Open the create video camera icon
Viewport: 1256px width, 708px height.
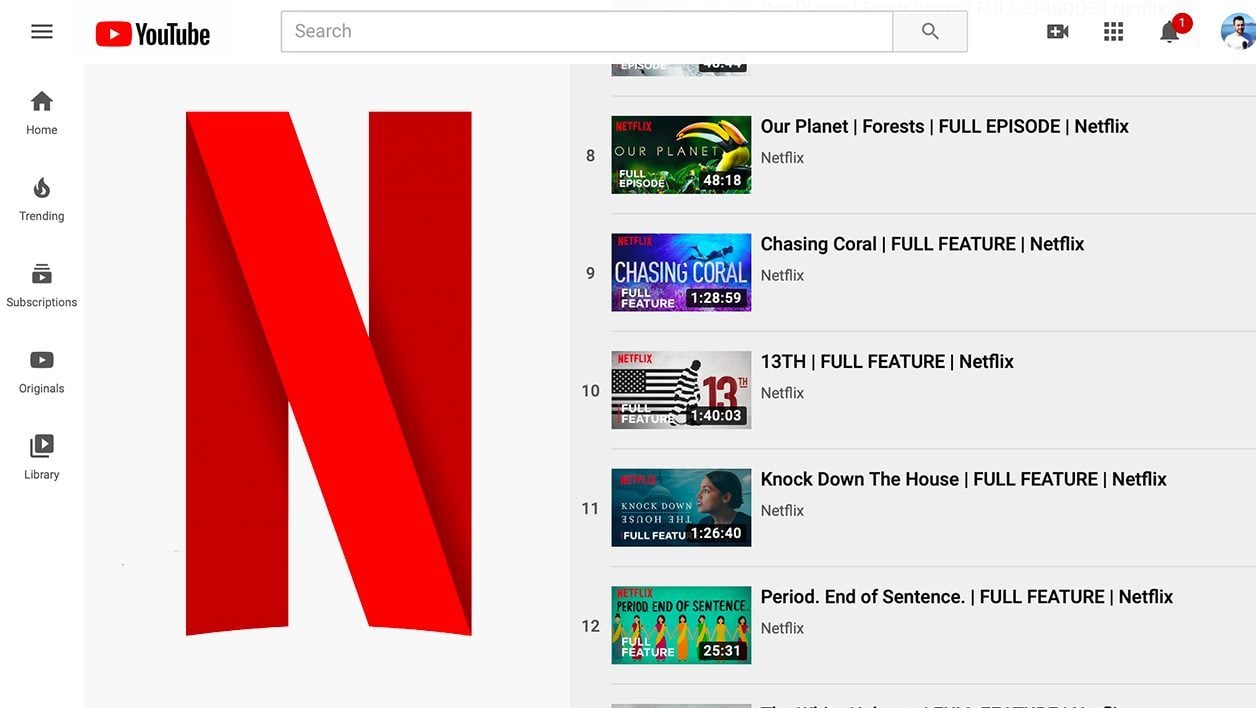(x=1057, y=32)
